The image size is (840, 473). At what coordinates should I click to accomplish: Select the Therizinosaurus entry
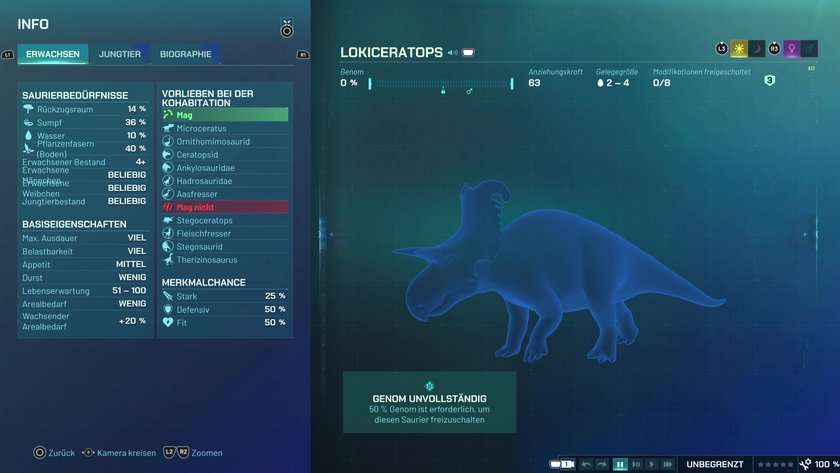coord(225,260)
